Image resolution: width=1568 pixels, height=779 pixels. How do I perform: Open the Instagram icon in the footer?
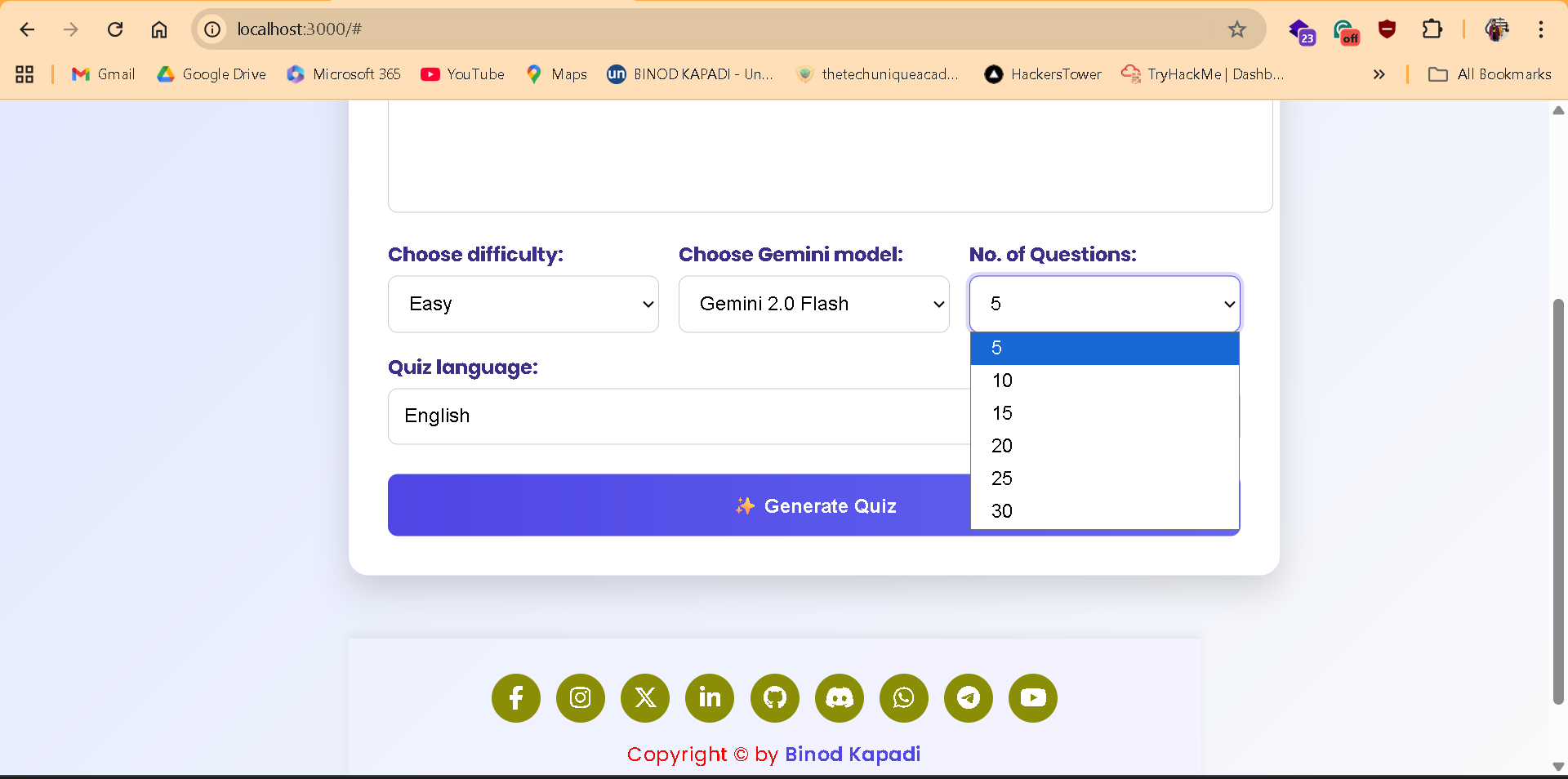click(x=580, y=698)
